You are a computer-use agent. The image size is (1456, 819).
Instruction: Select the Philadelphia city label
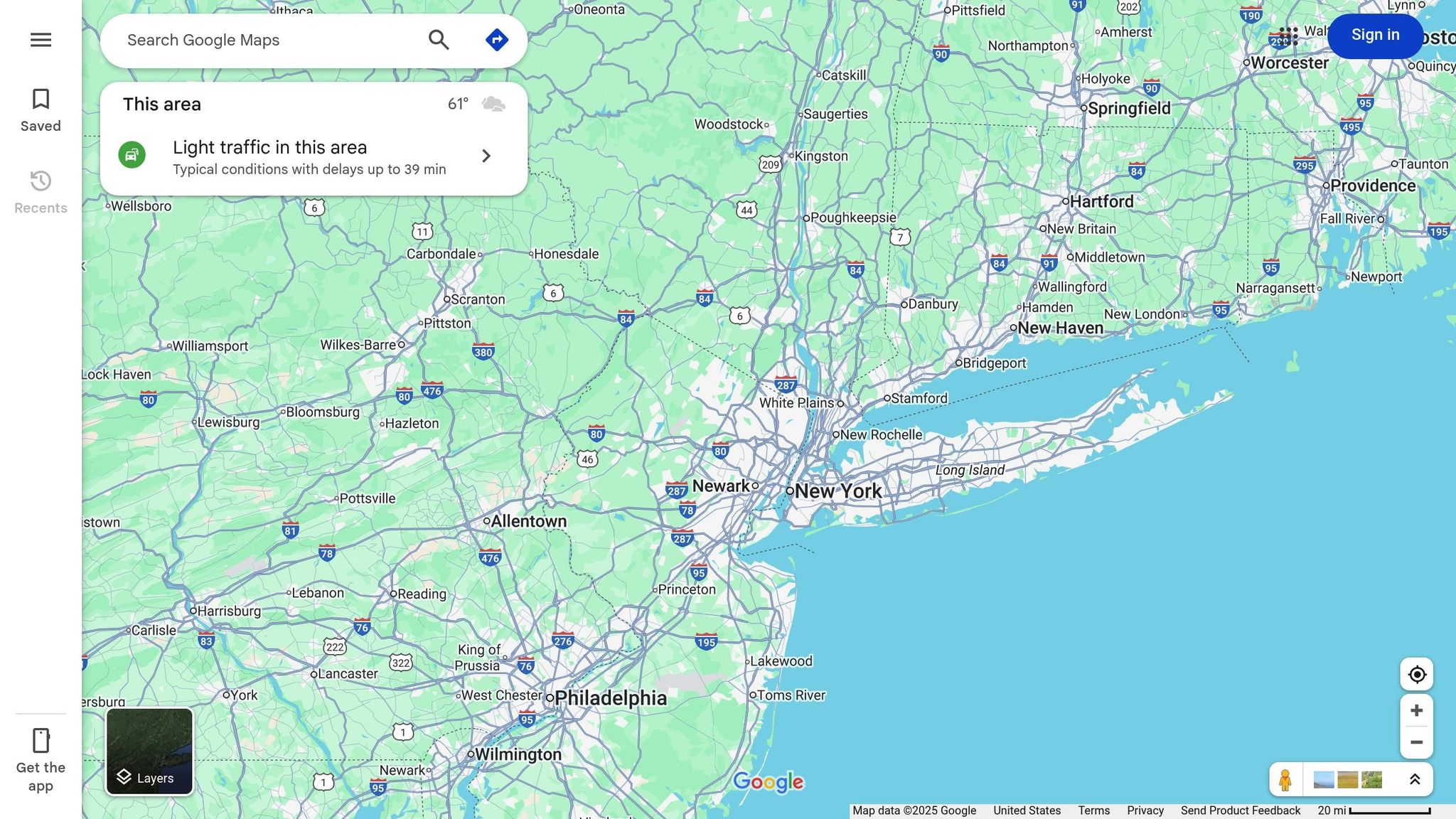pos(611,697)
